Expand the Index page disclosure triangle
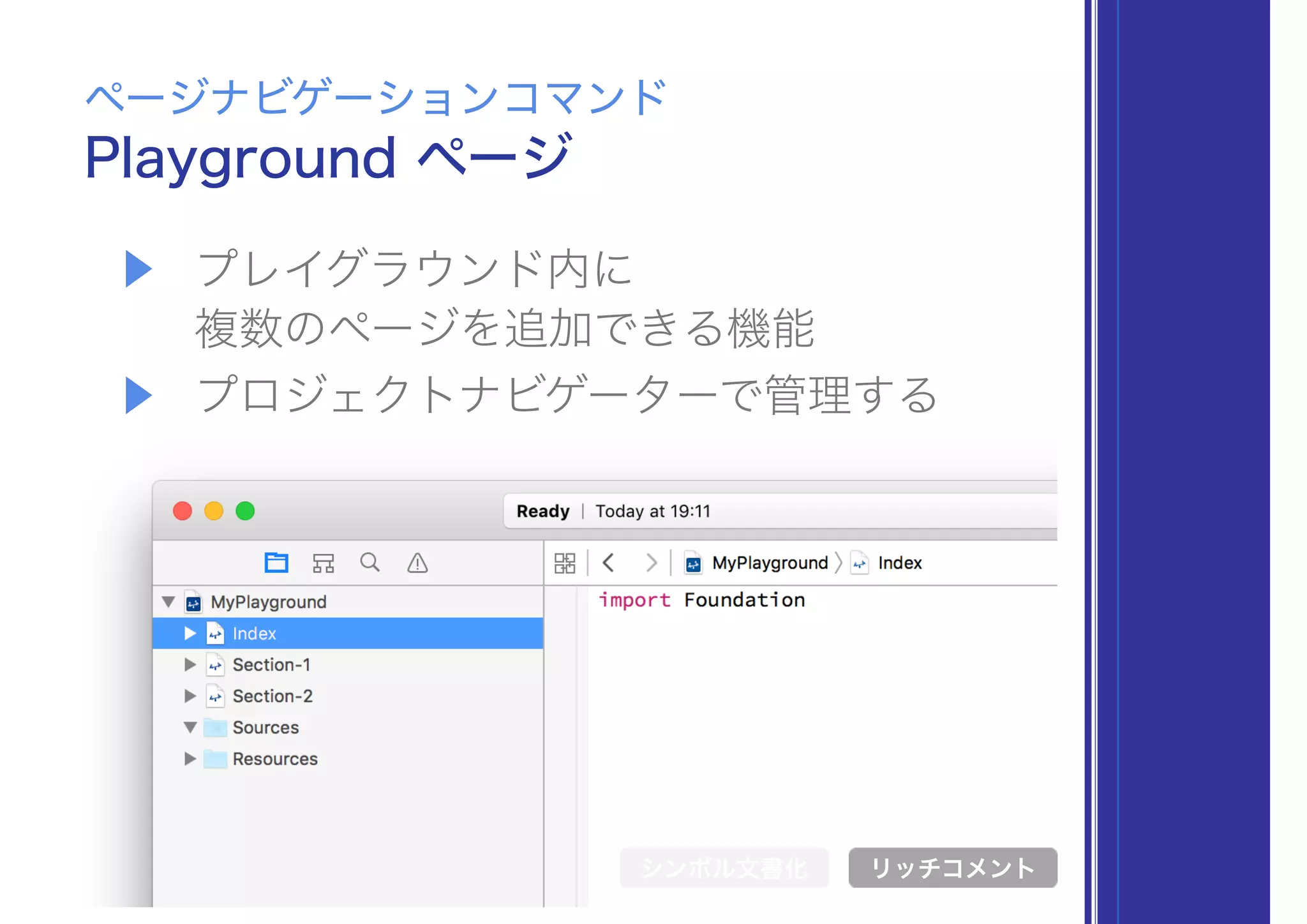Viewport: 1307px width, 924px height. tap(190, 633)
